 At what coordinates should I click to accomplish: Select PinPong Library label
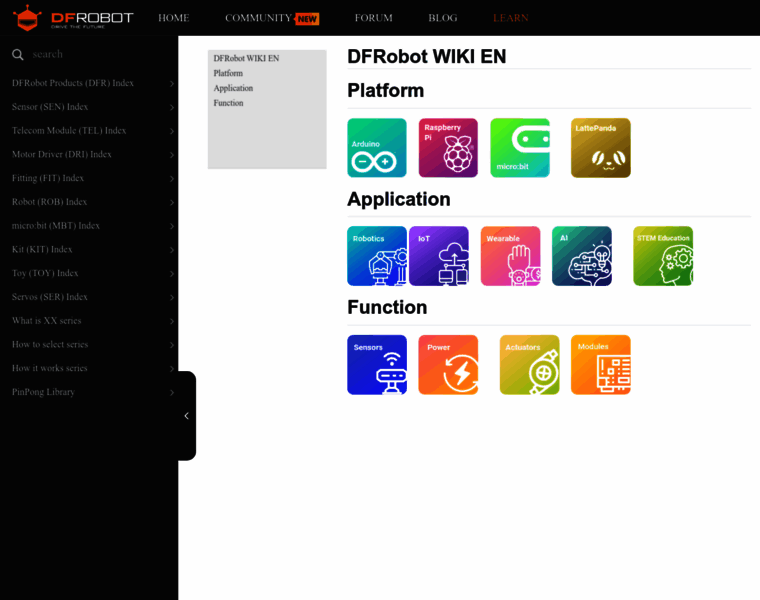[x=43, y=392]
